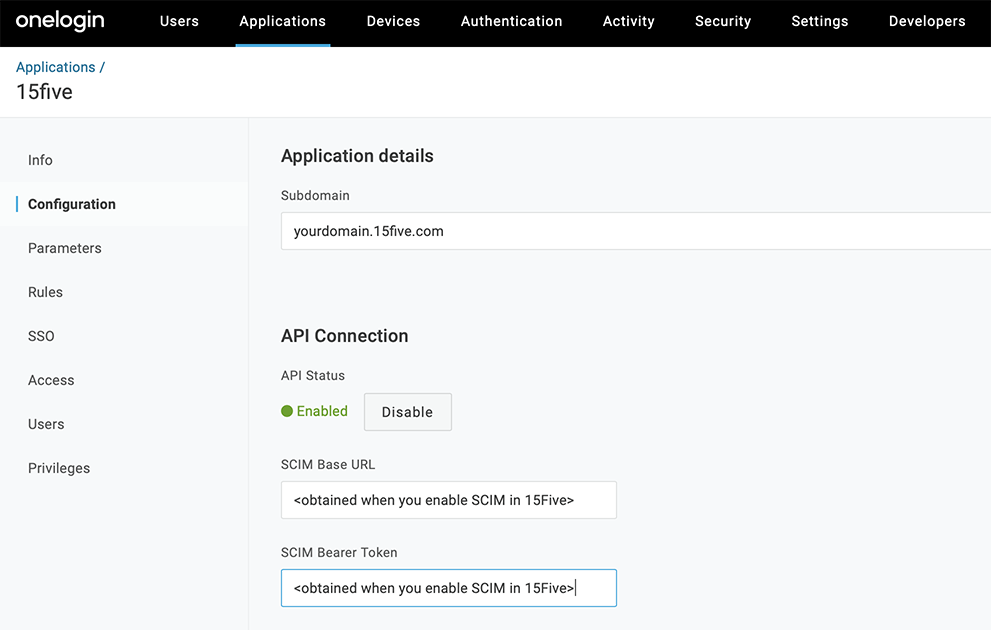Click the Subdomain input field
Image resolution: width=991 pixels, height=630 pixels.
[x=635, y=231]
